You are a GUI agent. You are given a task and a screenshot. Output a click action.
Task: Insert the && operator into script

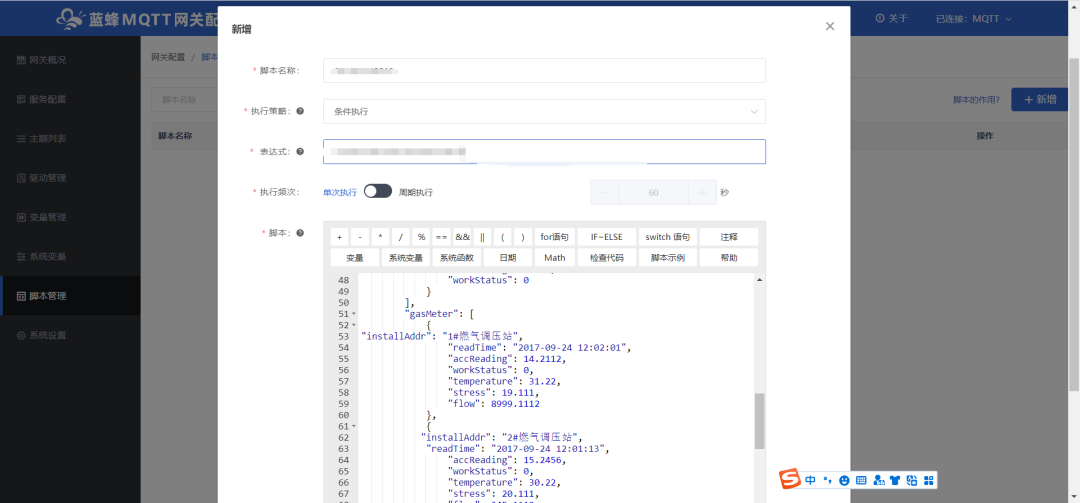pos(462,237)
